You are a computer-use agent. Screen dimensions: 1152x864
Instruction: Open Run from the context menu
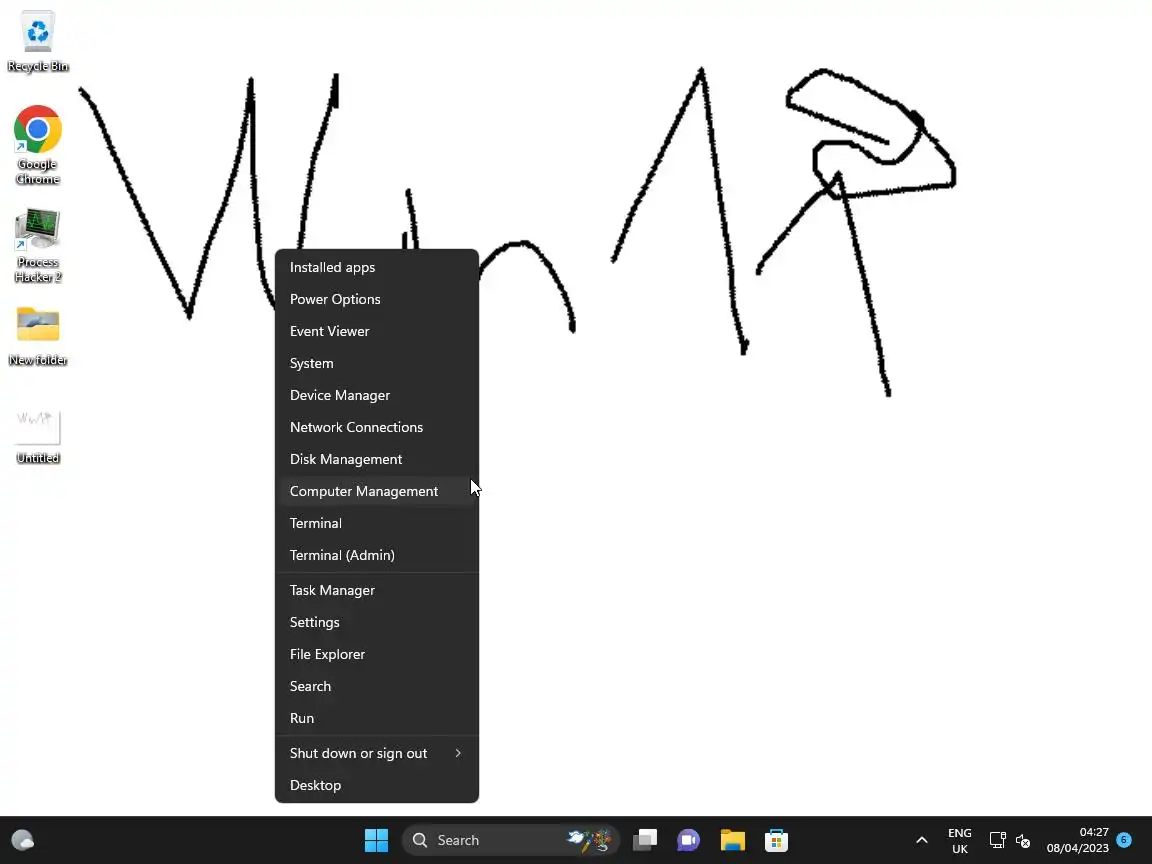click(377, 718)
